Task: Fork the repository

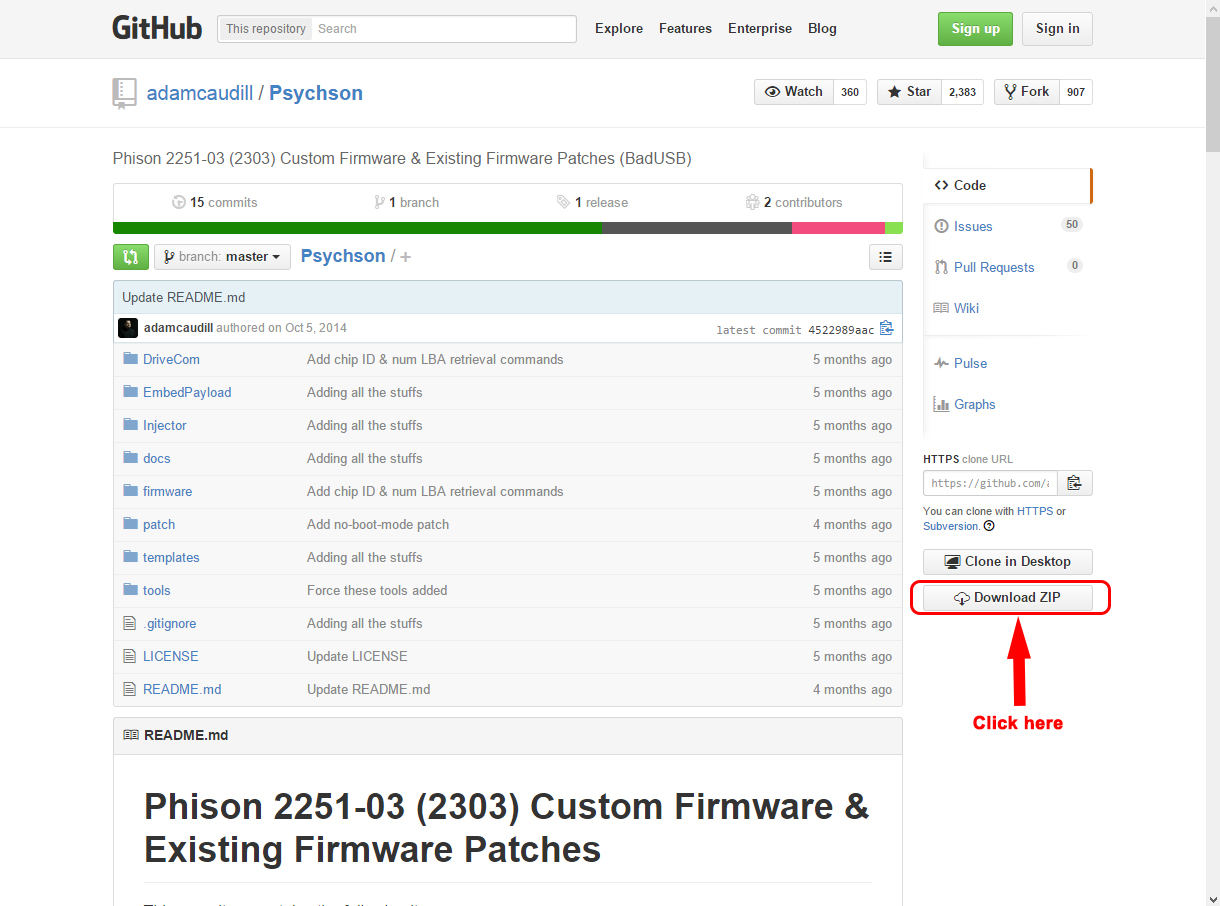Action: [1026, 92]
